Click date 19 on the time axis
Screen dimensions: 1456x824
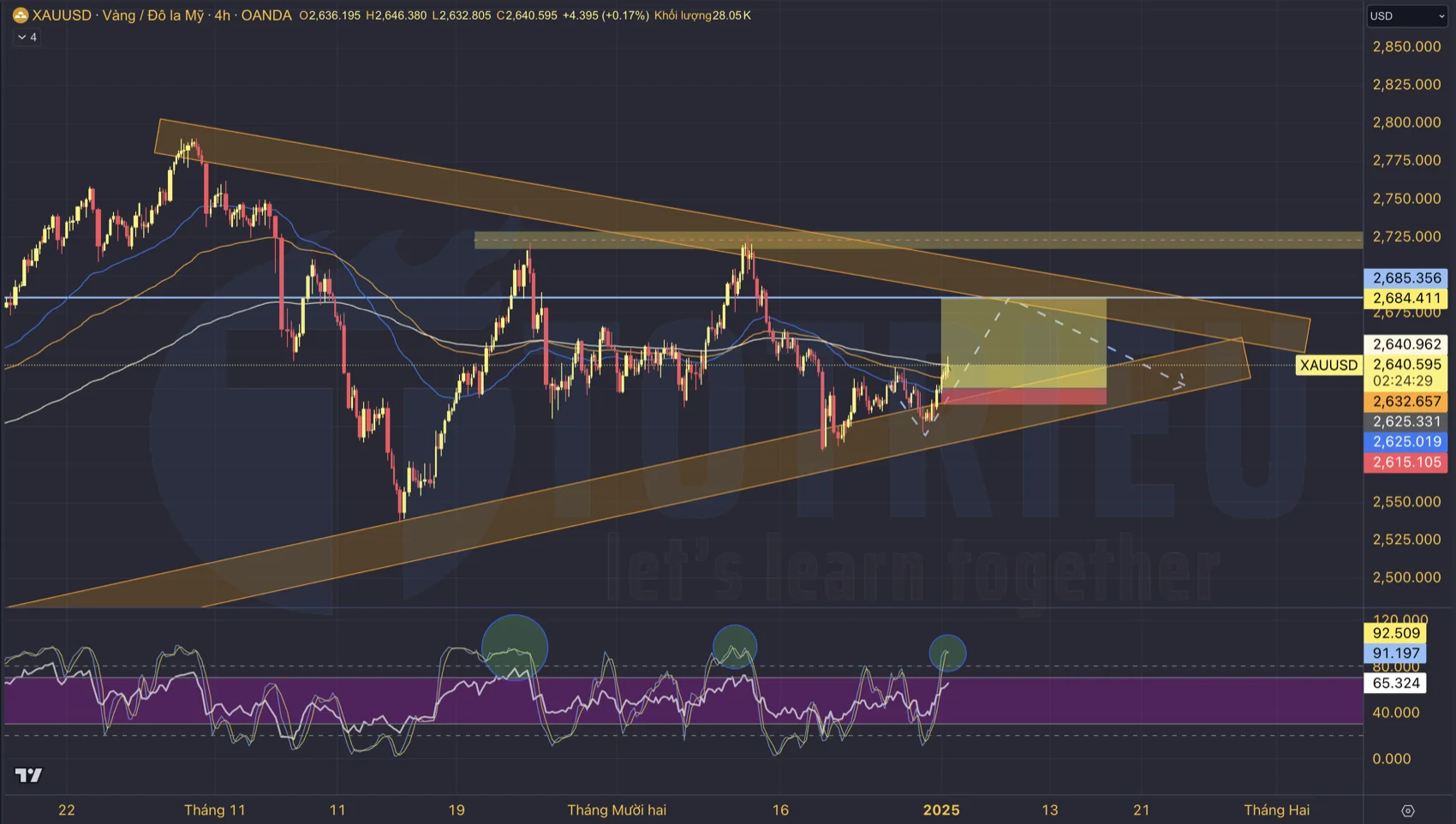456,810
